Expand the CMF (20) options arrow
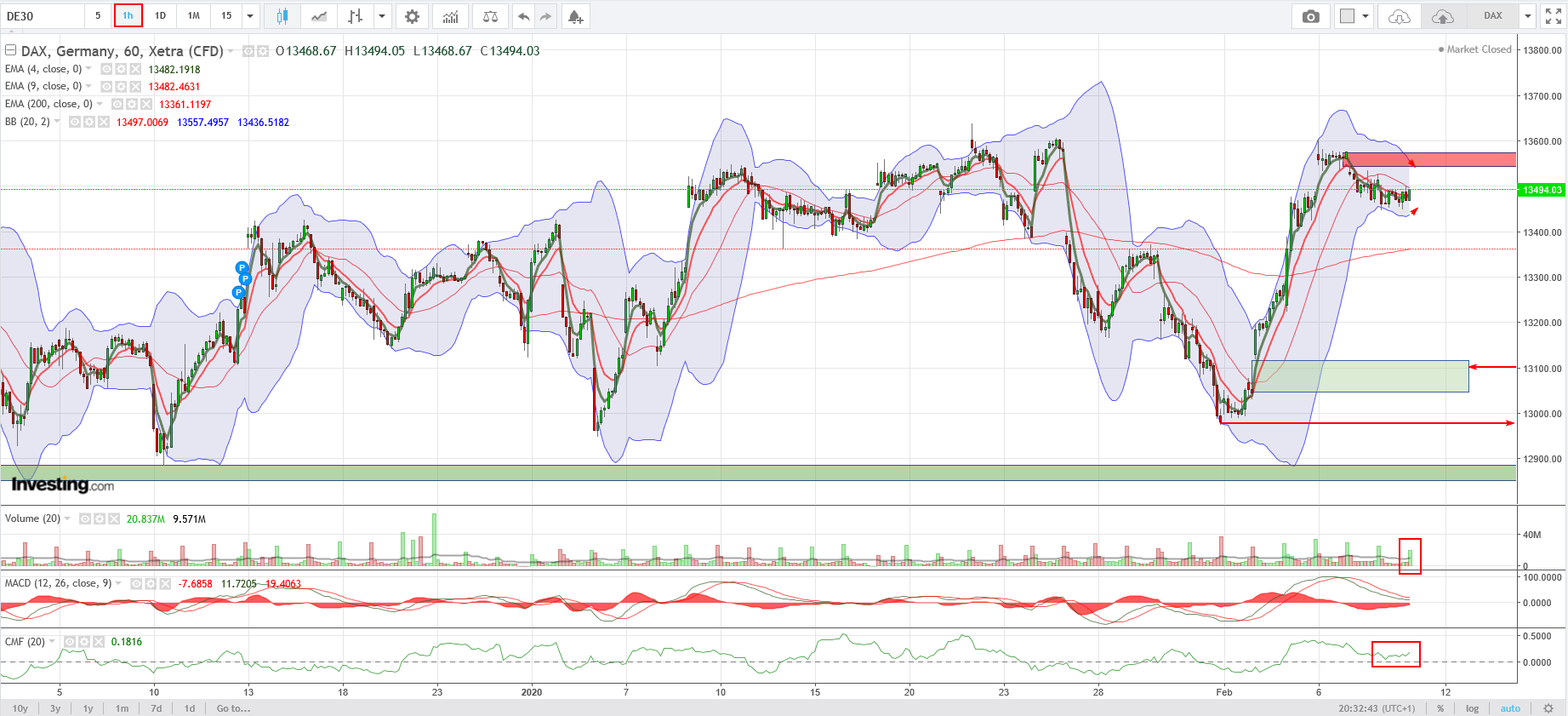 52,642
